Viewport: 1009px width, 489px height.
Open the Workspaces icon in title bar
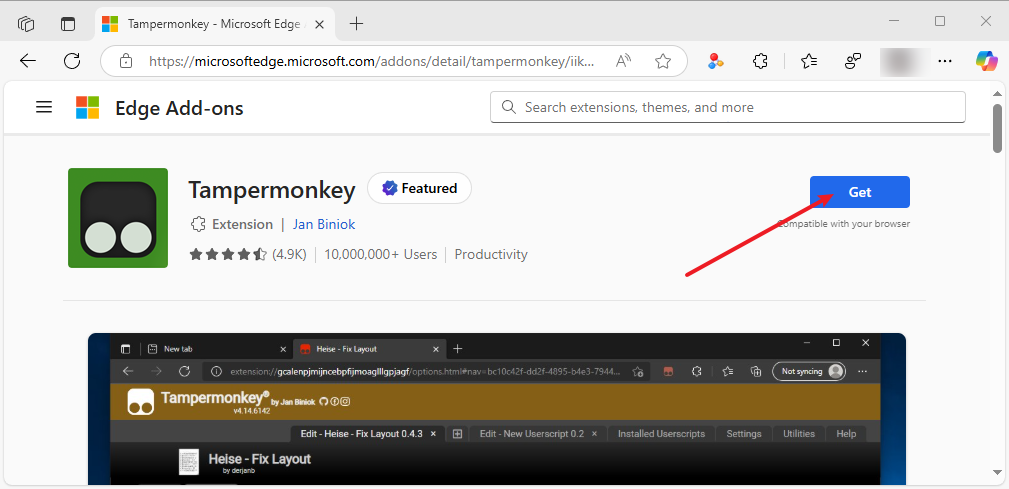point(26,23)
